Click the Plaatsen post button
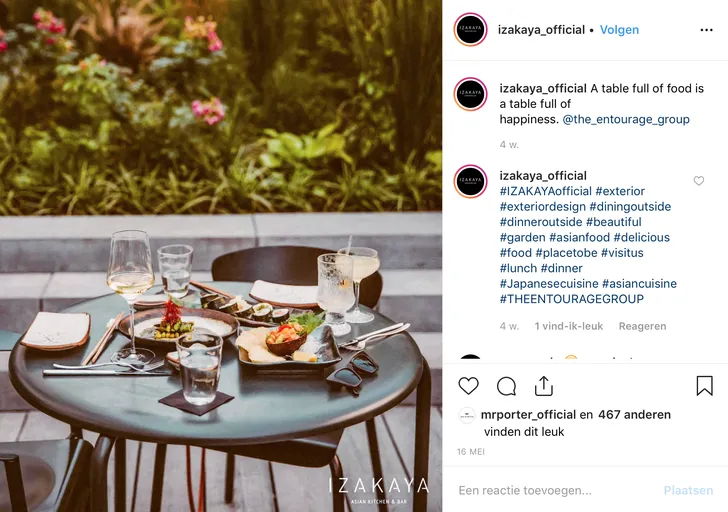Screen dimensions: 728x512 tap(688, 490)
